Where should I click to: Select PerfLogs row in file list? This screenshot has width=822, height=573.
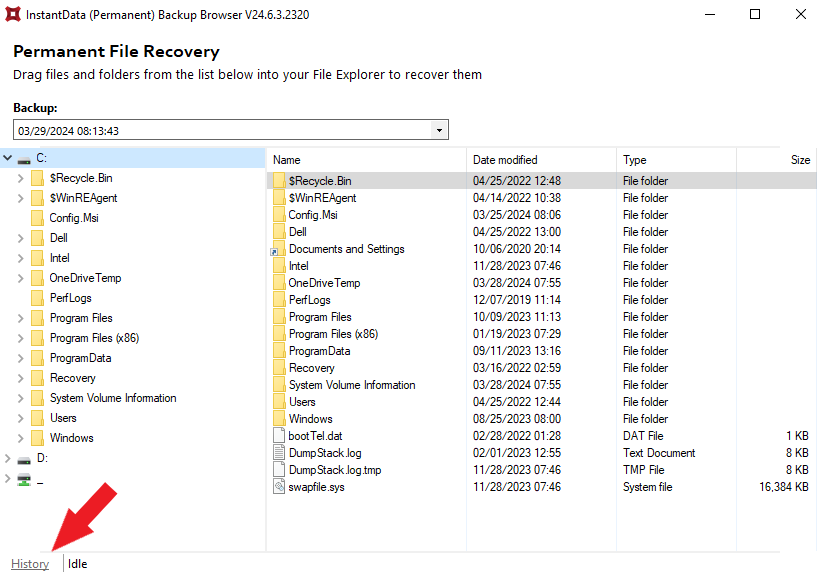(542, 299)
